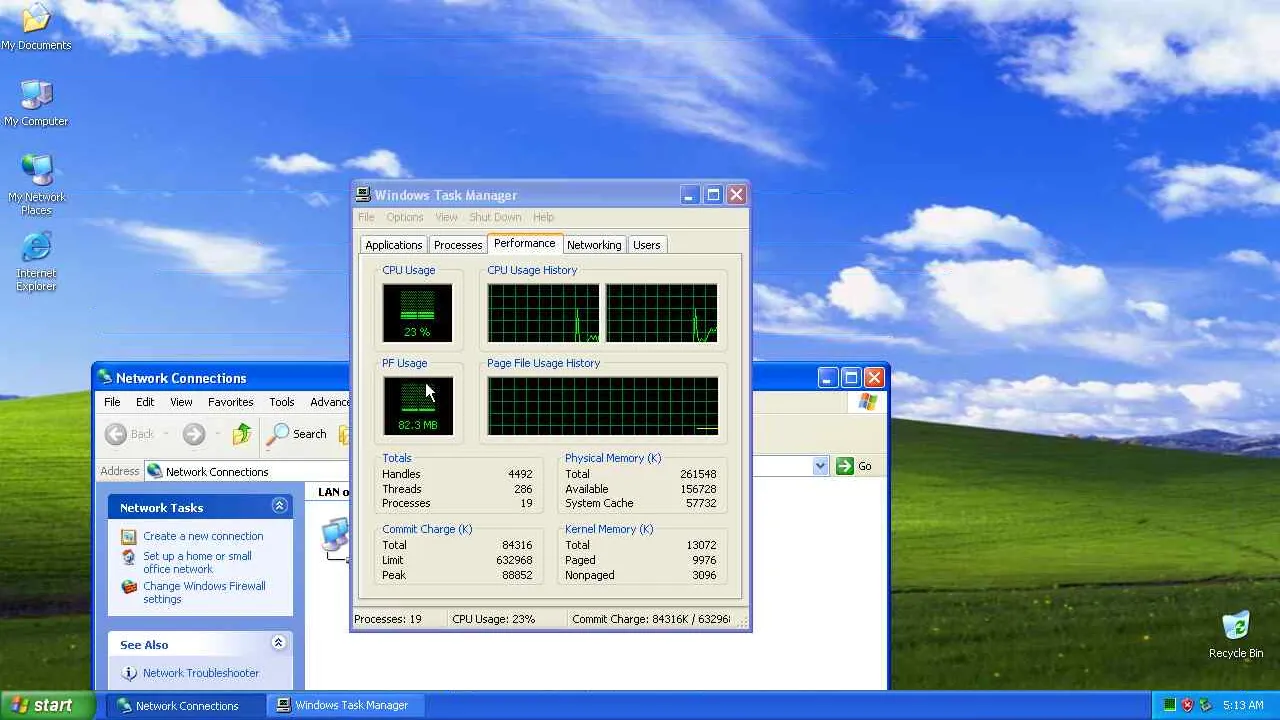Open the Back button history dropdown arrow
Image resolution: width=1280 pixels, height=720 pixels.
(166, 434)
